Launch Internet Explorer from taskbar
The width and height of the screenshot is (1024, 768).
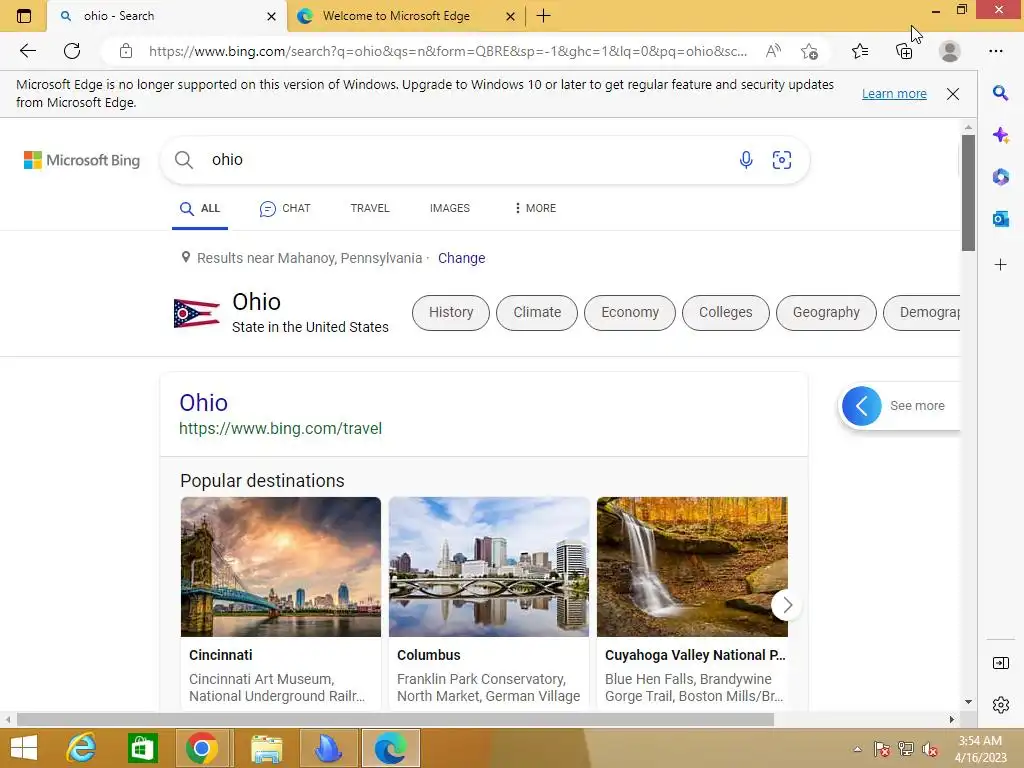tap(82, 748)
